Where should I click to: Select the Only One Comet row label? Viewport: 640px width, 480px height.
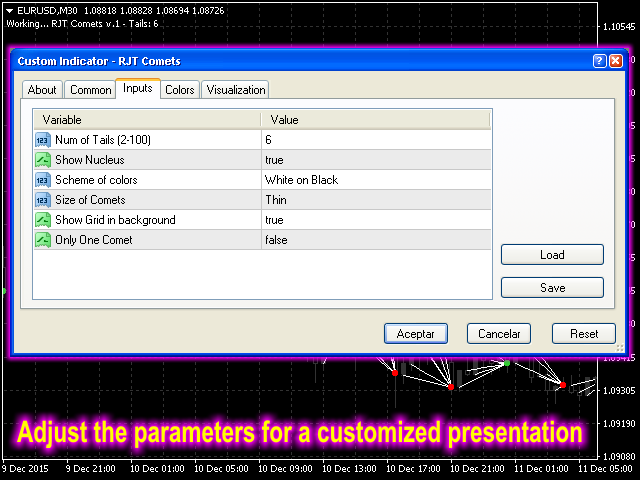[x=94, y=240]
